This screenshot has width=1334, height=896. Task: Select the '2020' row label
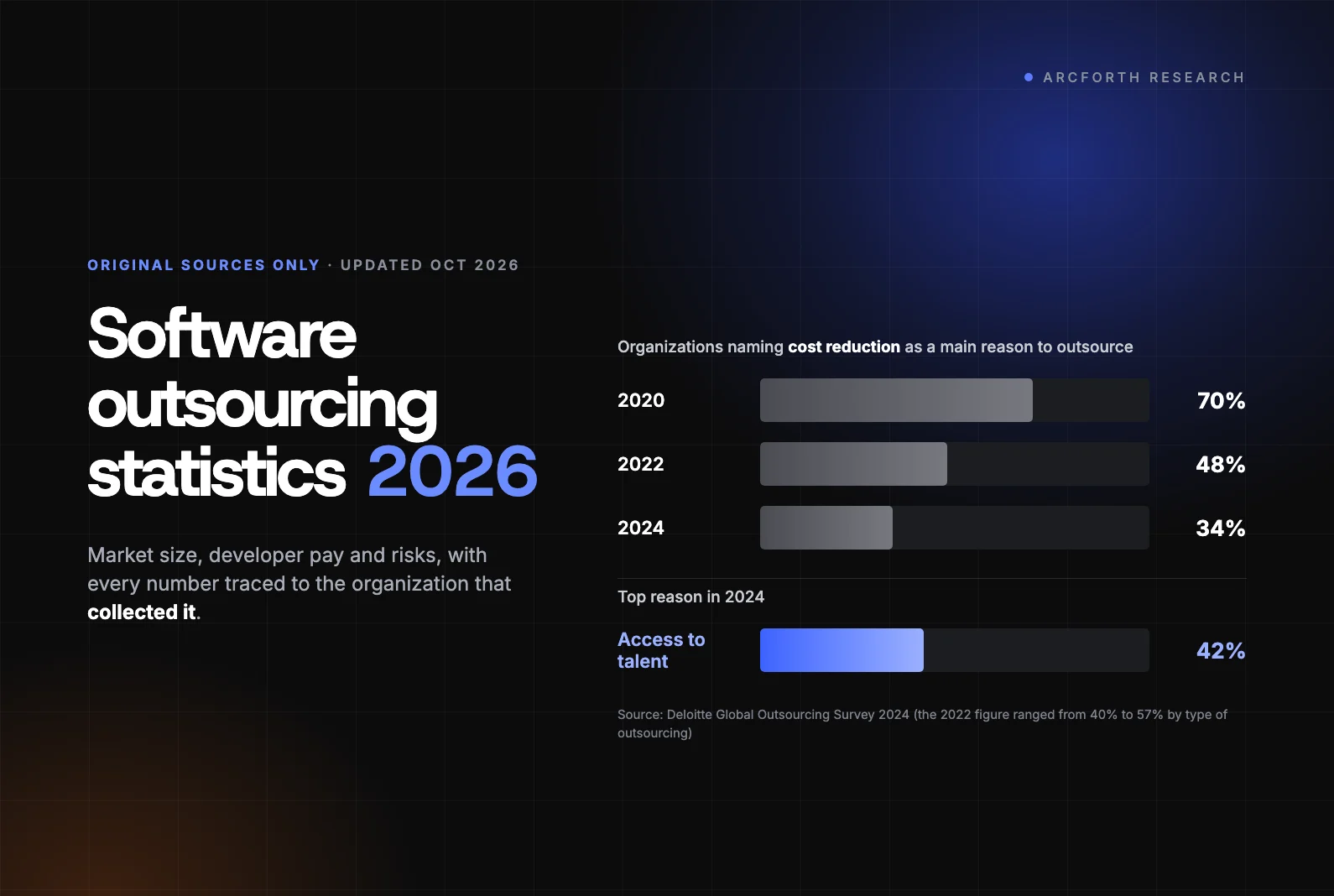(x=641, y=400)
